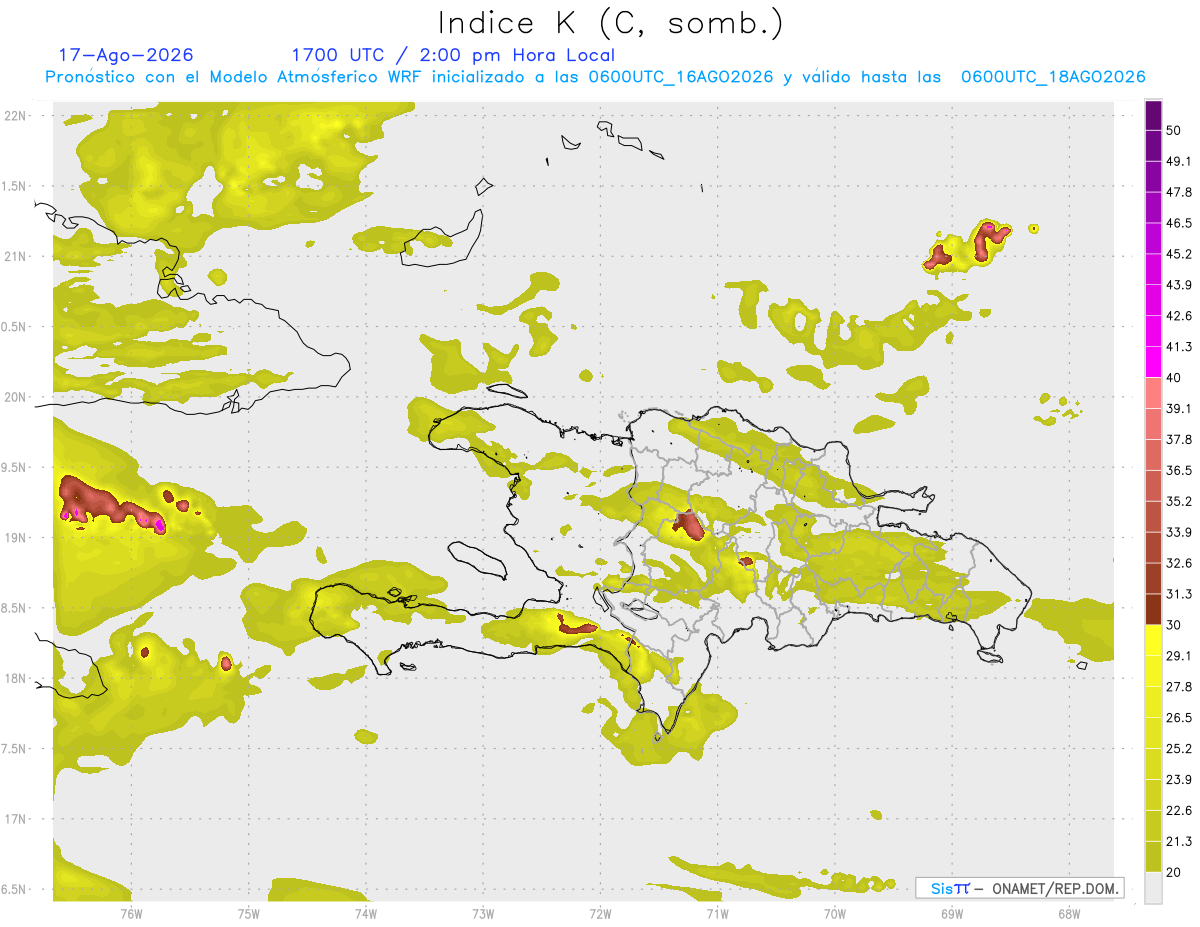Click the '27.8' color scale value
This screenshot has height=927, width=1200.
pyautogui.click(x=1179, y=687)
